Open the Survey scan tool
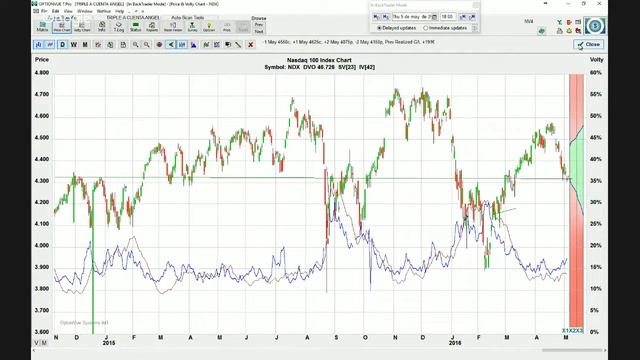640x360 pixels. 192,27
